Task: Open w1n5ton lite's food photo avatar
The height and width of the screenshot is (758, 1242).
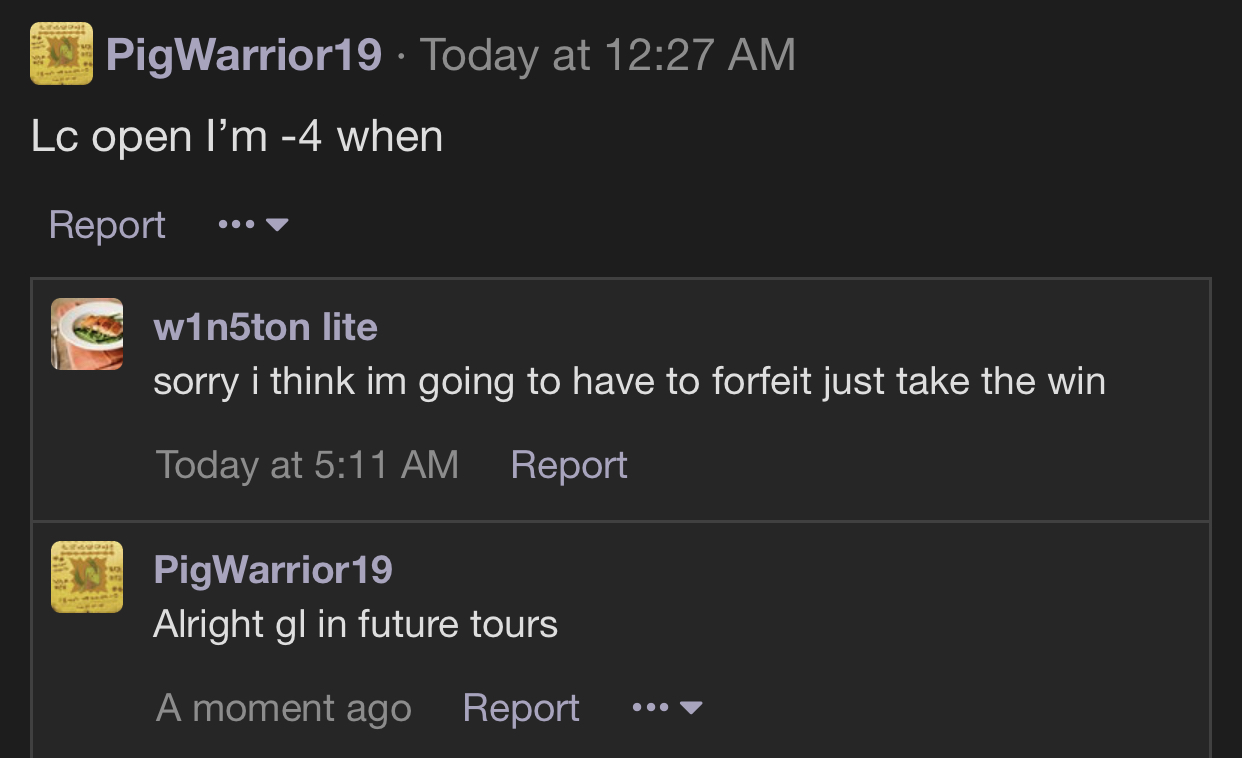Action: click(x=87, y=334)
